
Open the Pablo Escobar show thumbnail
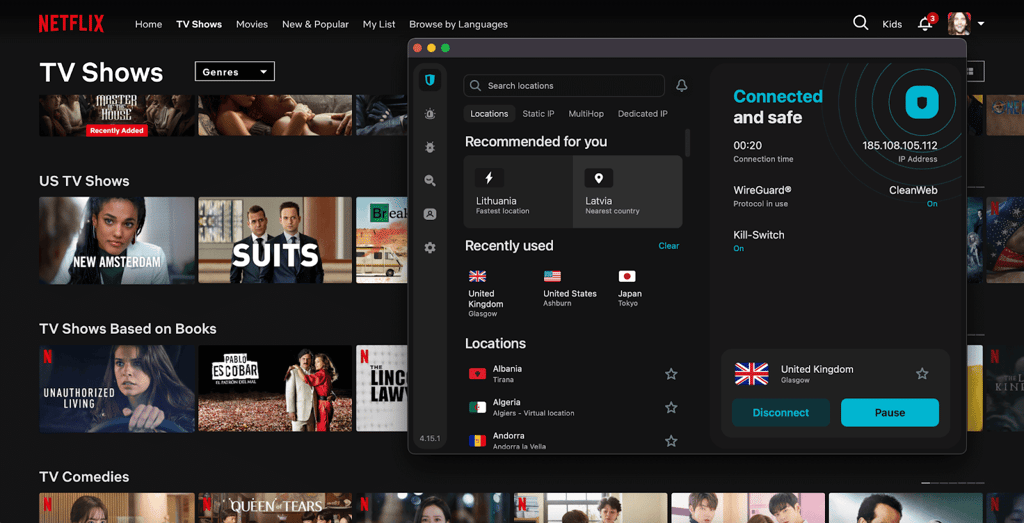point(275,388)
